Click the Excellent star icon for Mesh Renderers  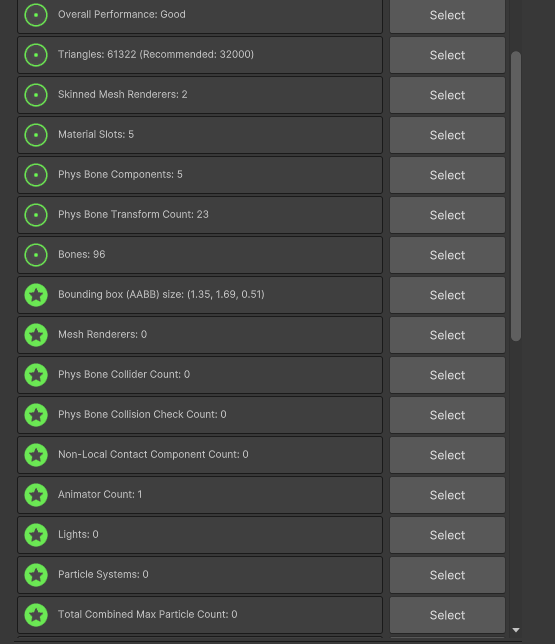(36, 335)
